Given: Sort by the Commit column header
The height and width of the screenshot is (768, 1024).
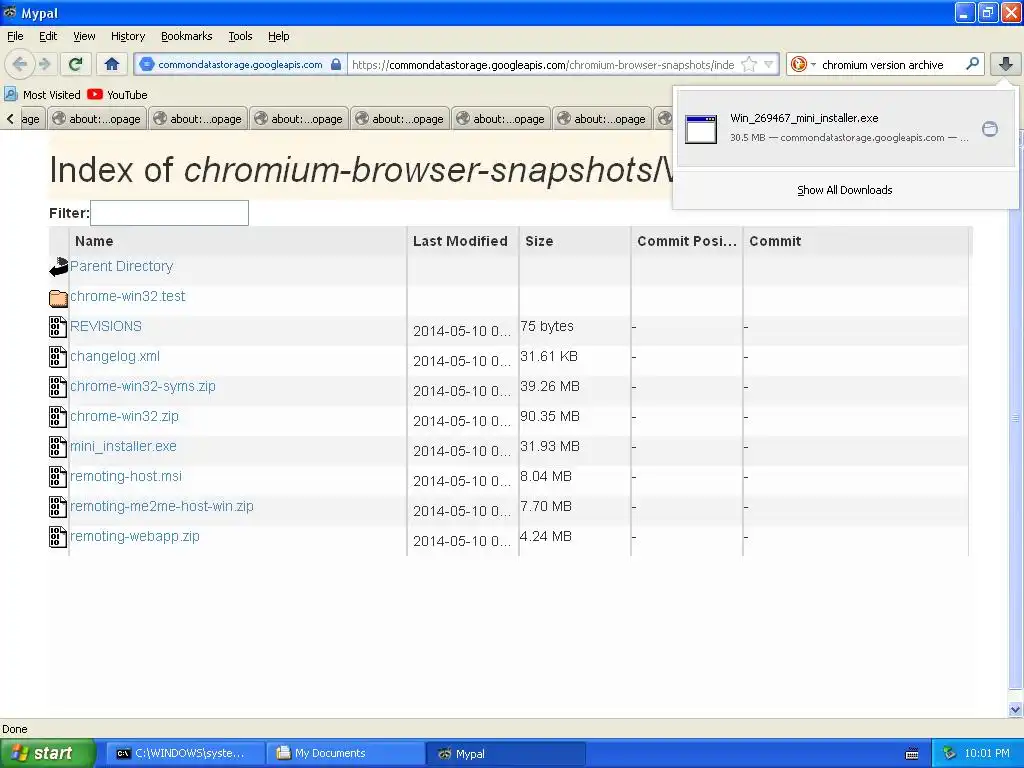Looking at the screenshot, I should 775,241.
